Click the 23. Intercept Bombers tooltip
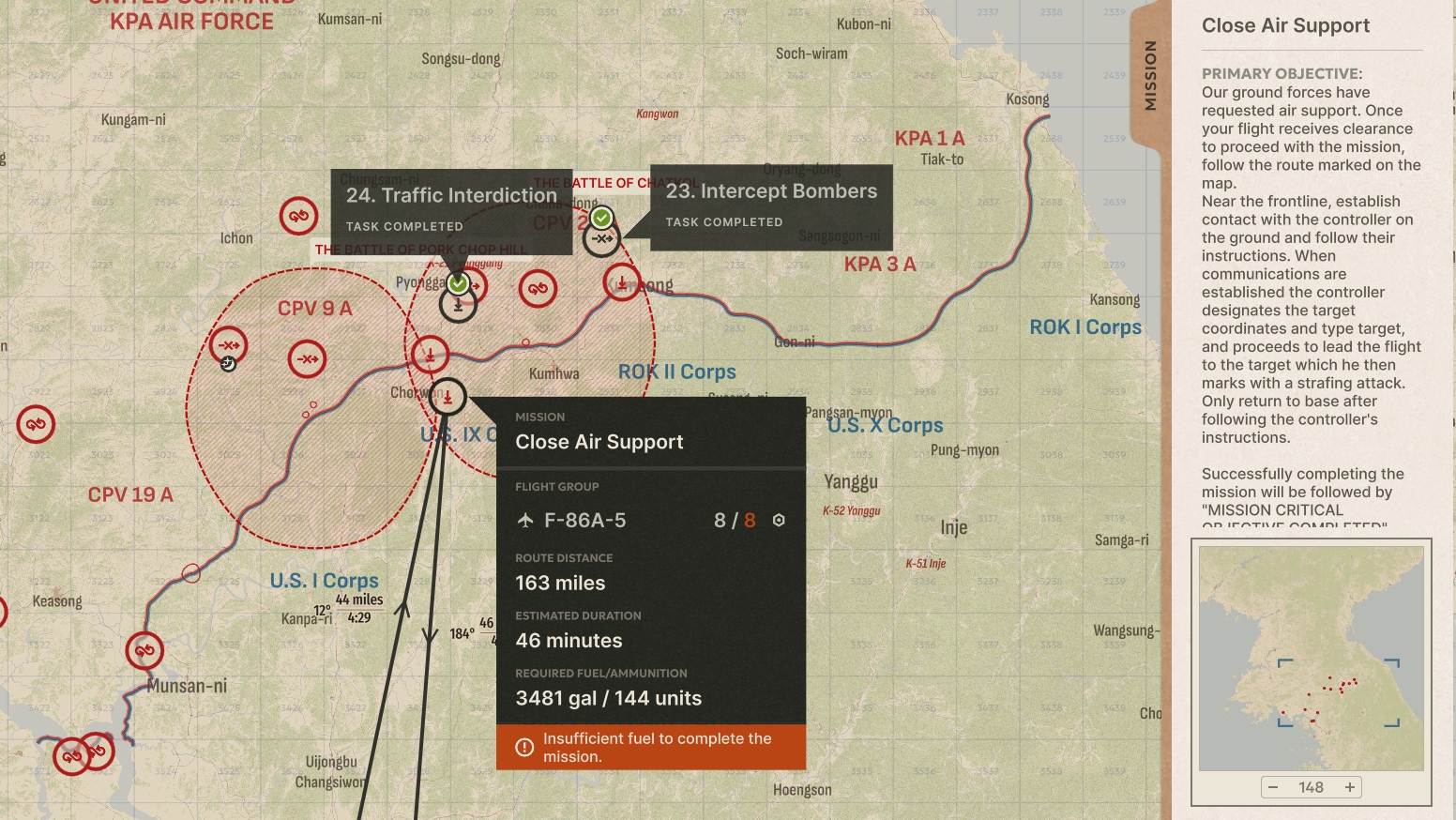This screenshot has height=820, width=1456. [x=771, y=207]
